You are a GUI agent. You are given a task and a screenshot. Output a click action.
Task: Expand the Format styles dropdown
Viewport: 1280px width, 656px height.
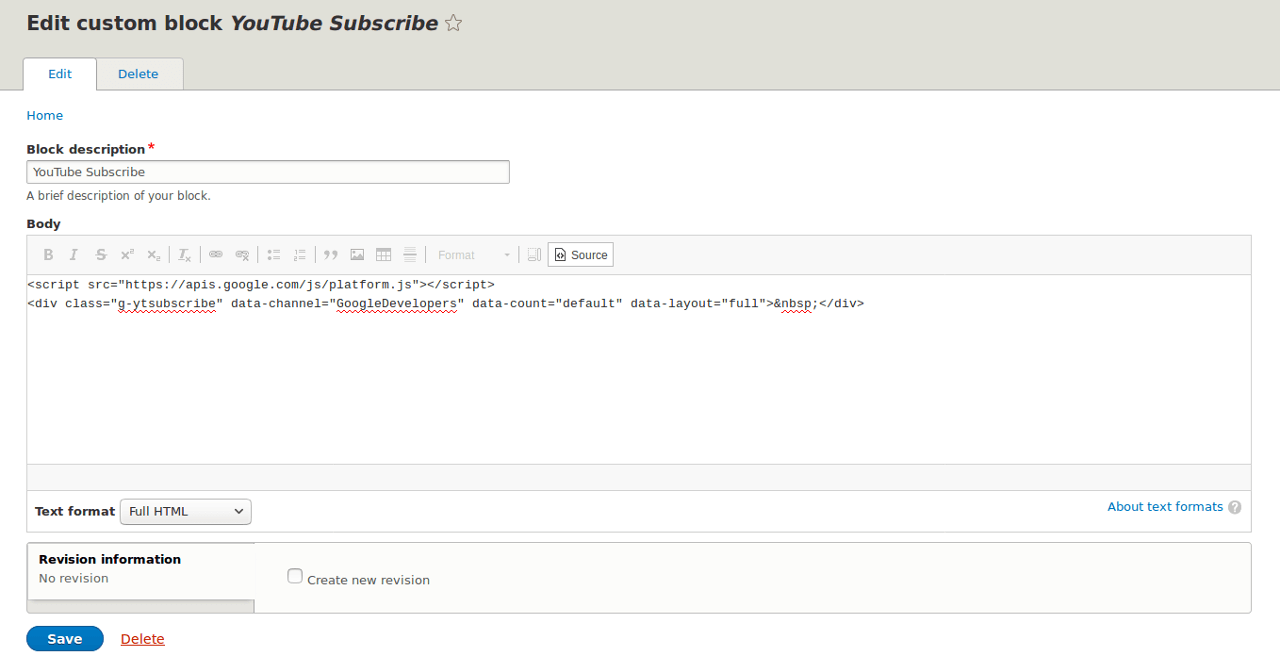click(x=474, y=255)
